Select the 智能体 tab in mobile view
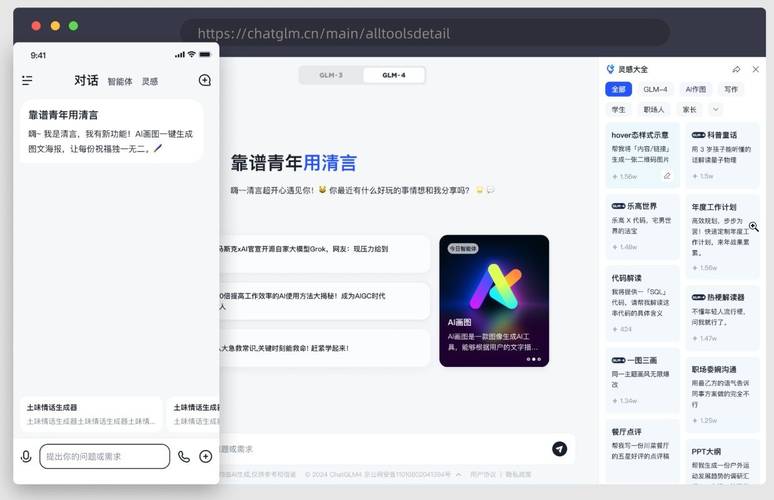The image size is (774, 500). click(x=120, y=81)
